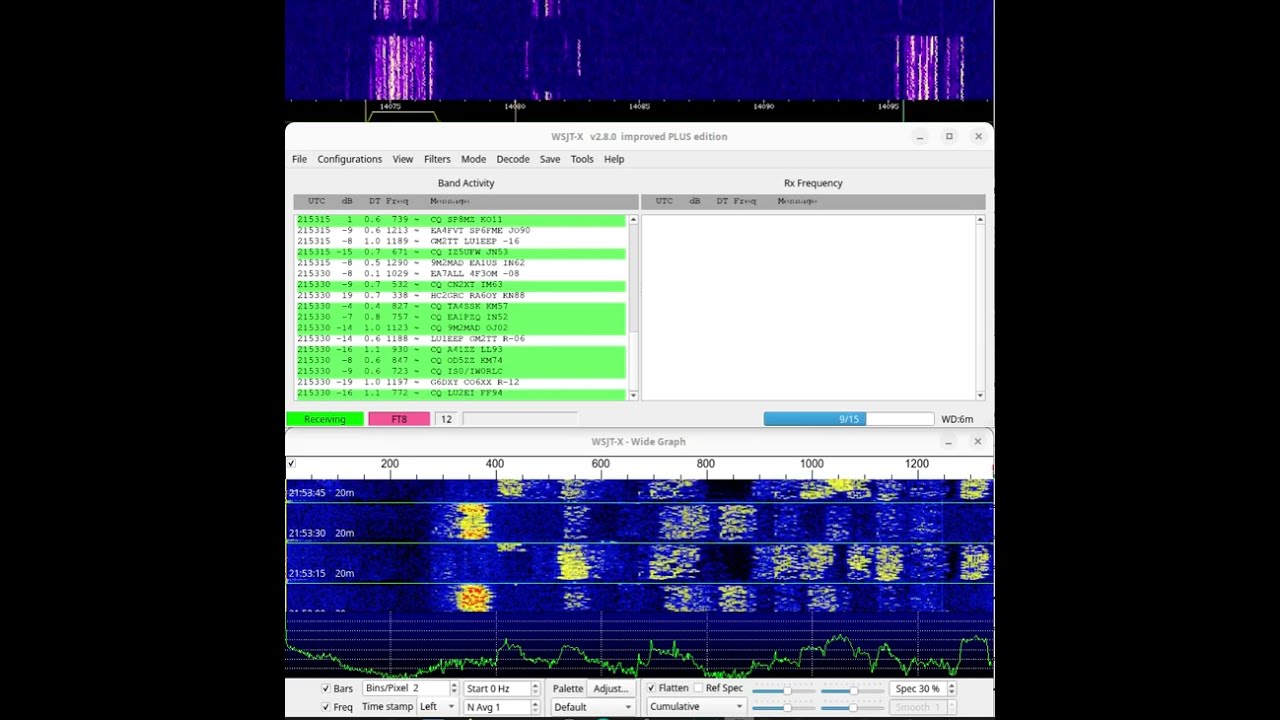Click the WD:6m watchdog status text
1280x720 pixels.
957,419
